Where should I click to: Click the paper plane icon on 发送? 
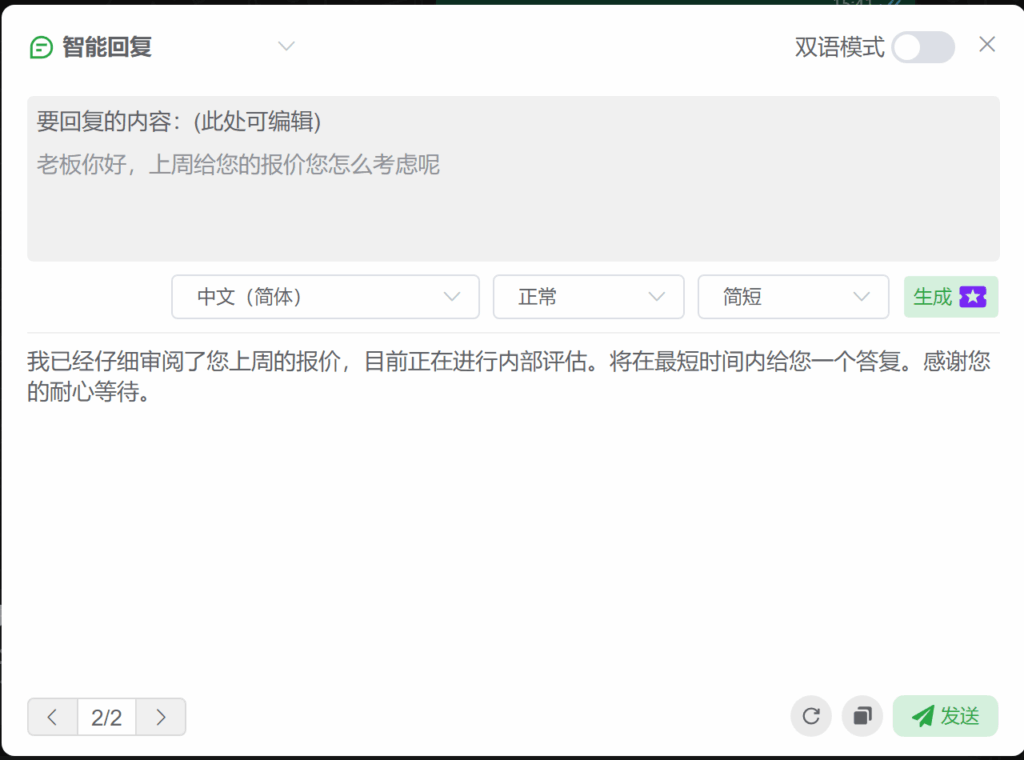click(x=922, y=716)
